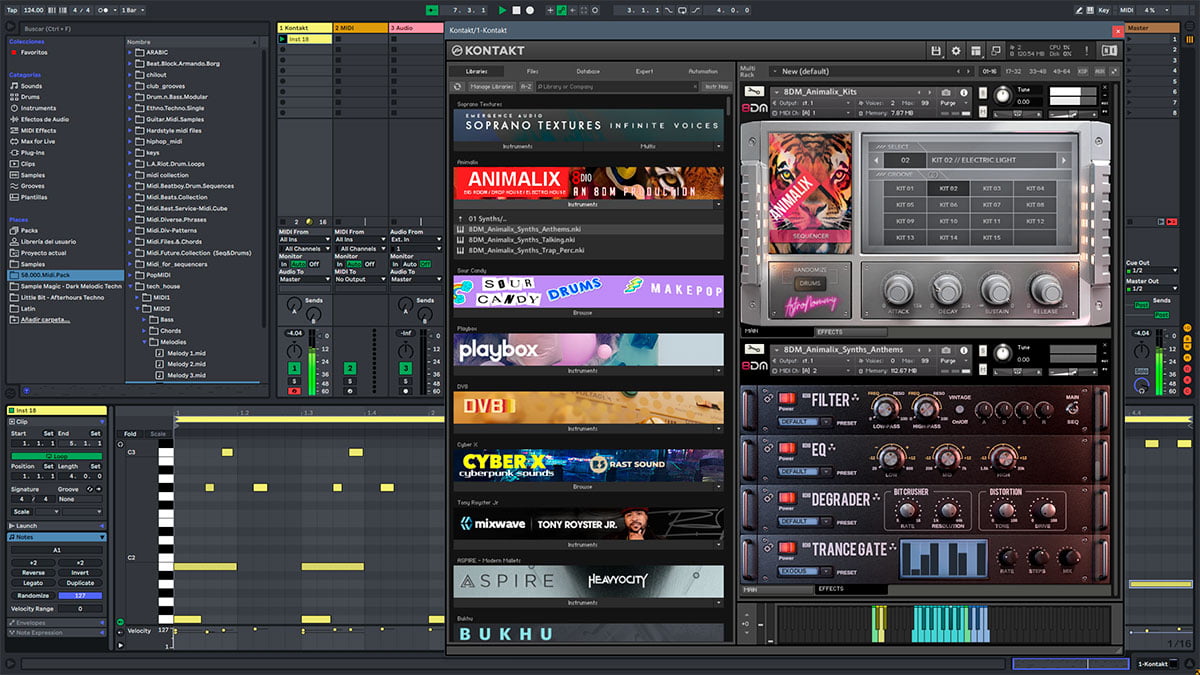The height and width of the screenshot is (675, 1200).
Task: Toggle the EQ effect power switch
Action: 786,447
